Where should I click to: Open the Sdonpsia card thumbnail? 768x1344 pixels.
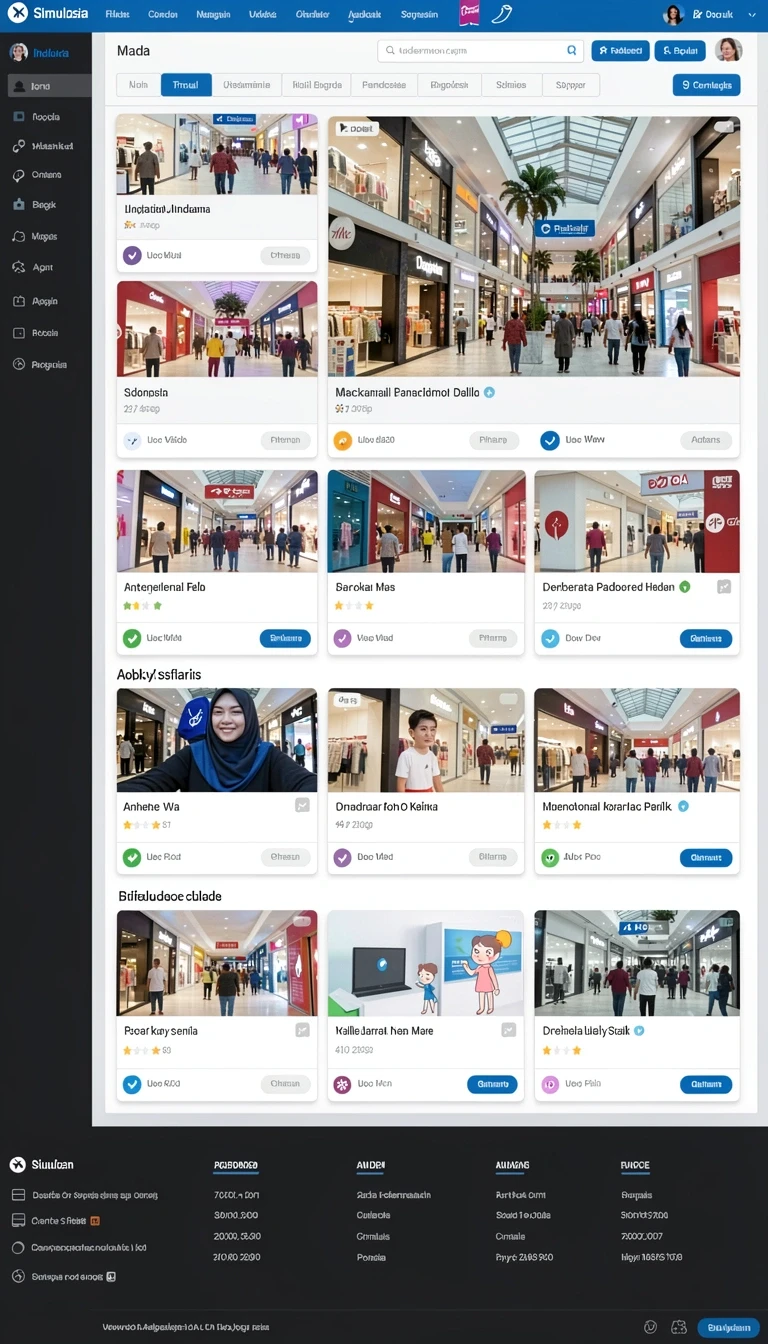coord(217,329)
